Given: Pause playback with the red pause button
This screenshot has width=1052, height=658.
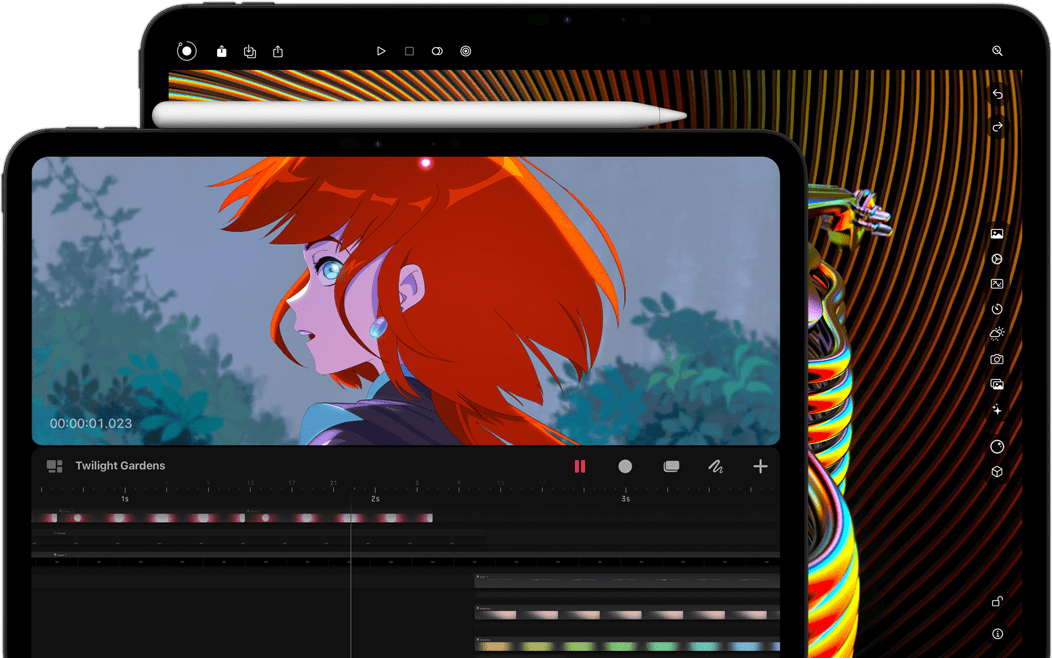Looking at the screenshot, I should pyautogui.click(x=580, y=466).
